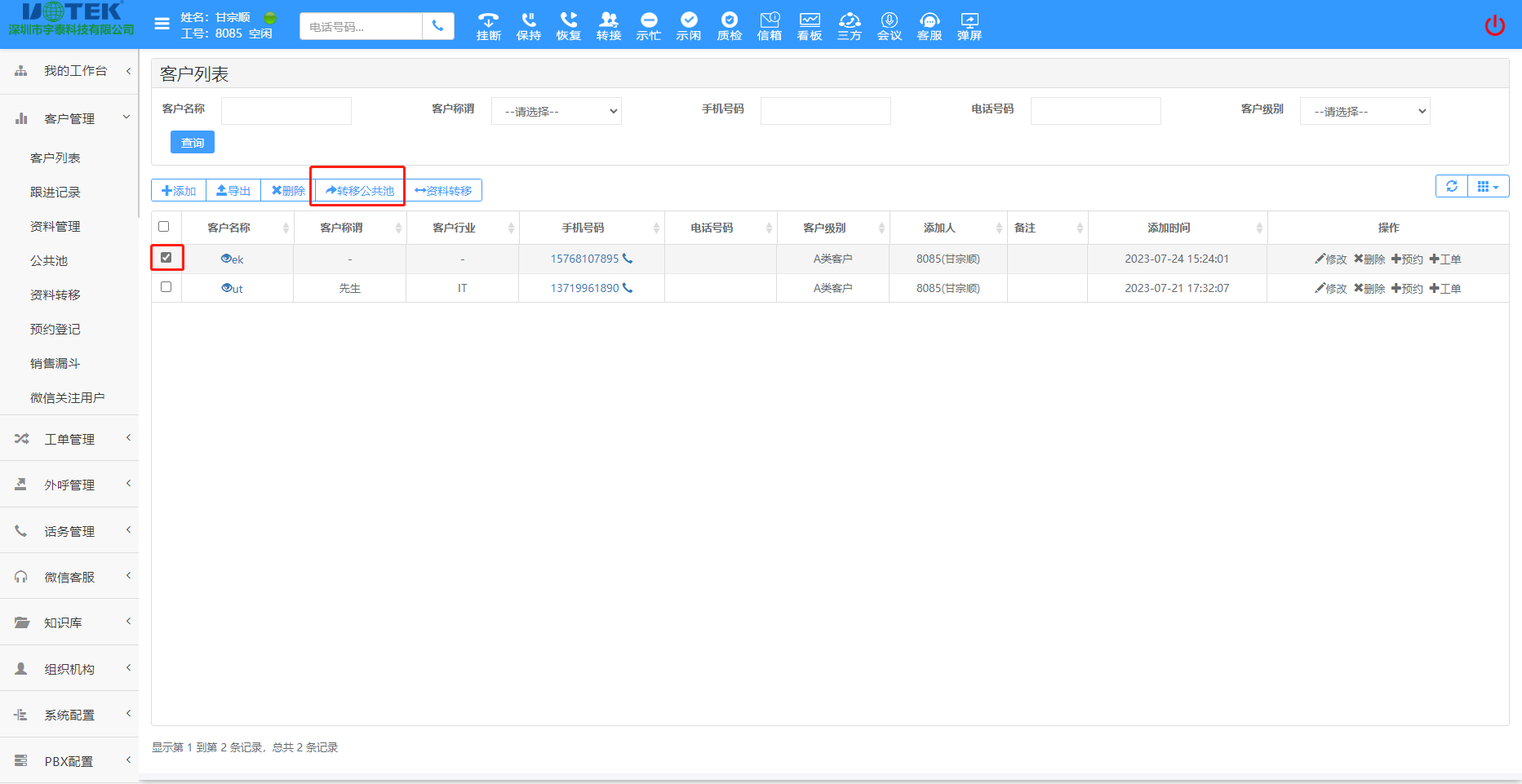Open the 客户称谓 dropdown
The image size is (1522, 784).
tap(557, 111)
